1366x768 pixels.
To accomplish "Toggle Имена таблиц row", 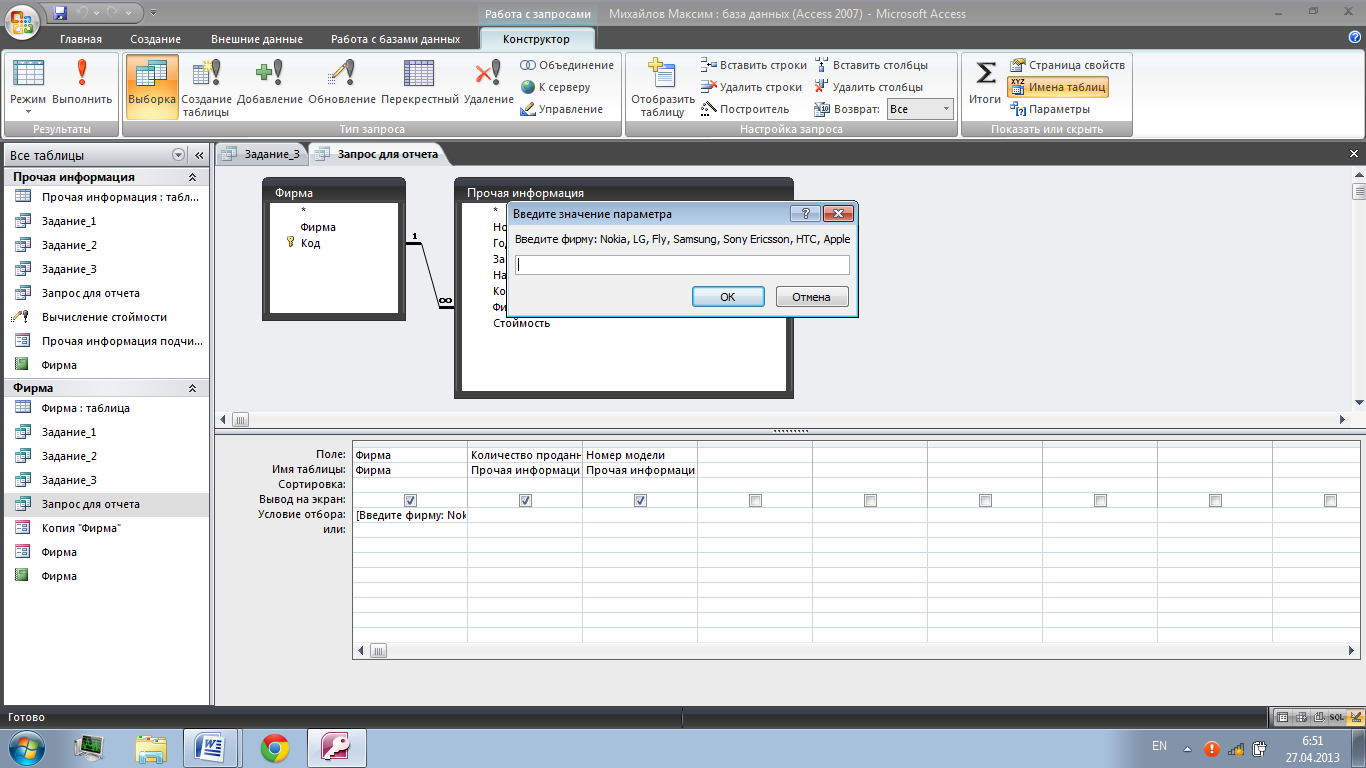I will point(1058,87).
